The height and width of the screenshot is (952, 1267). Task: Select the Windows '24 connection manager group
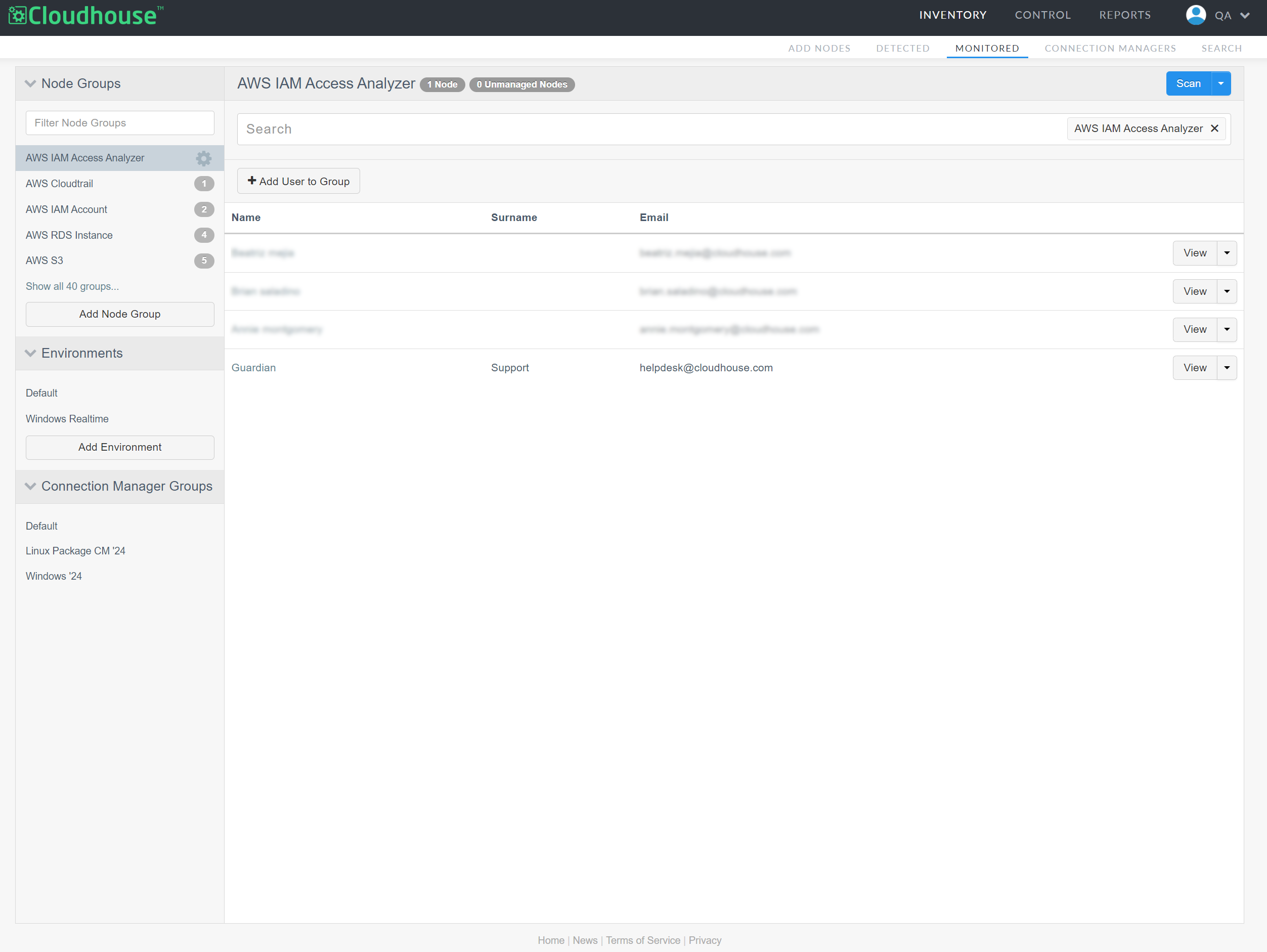click(54, 576)
